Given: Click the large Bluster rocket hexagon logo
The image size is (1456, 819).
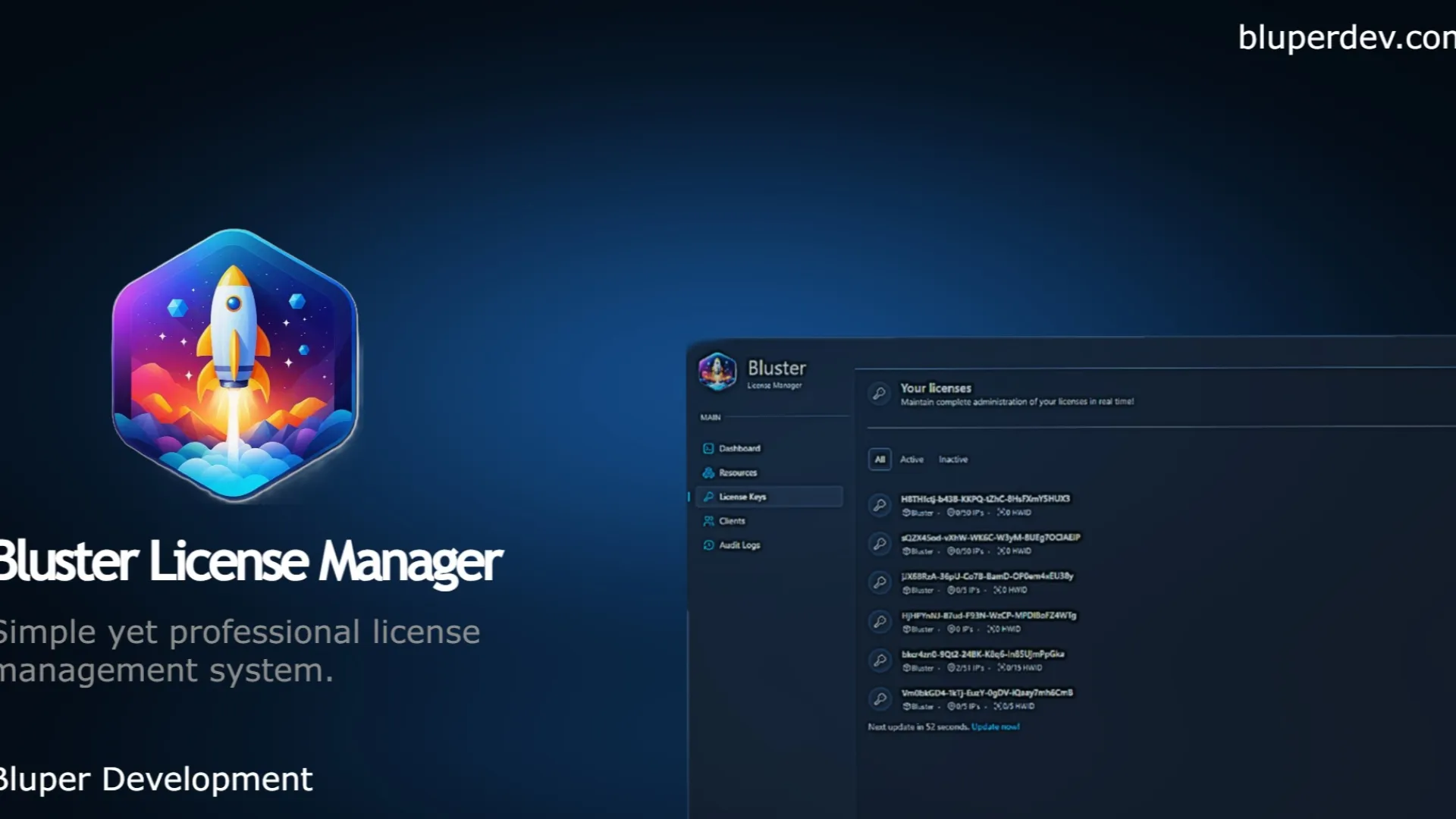Looking at the screenshot, I should point(234,366).
